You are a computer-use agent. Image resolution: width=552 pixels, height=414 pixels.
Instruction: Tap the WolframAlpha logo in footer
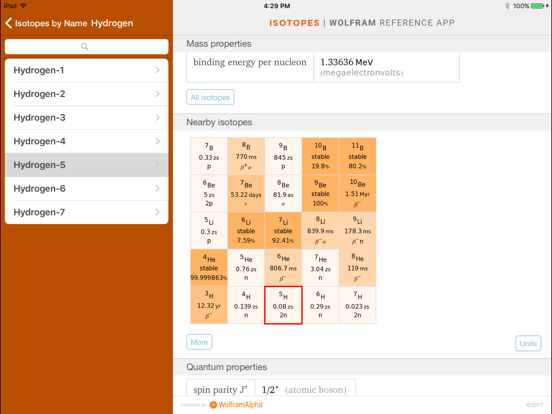tap(236, 404)
